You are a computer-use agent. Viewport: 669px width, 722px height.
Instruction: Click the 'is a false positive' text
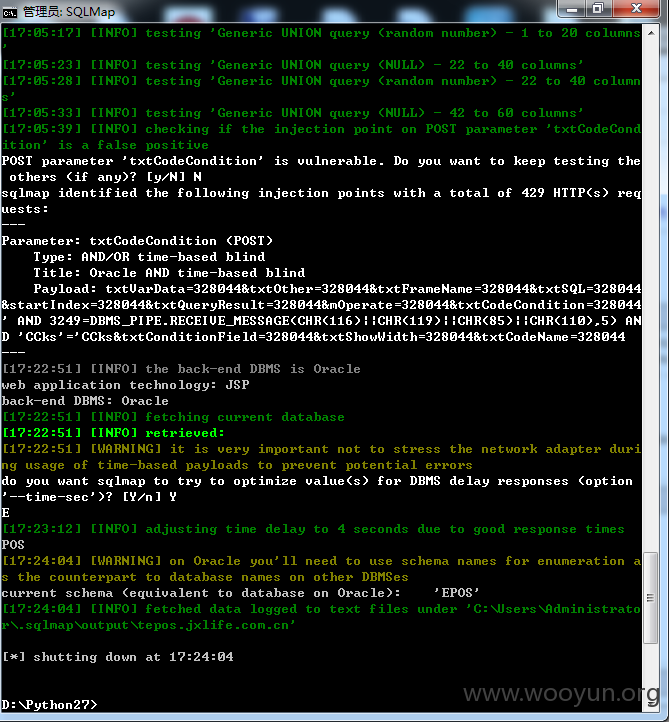(133, 145)
